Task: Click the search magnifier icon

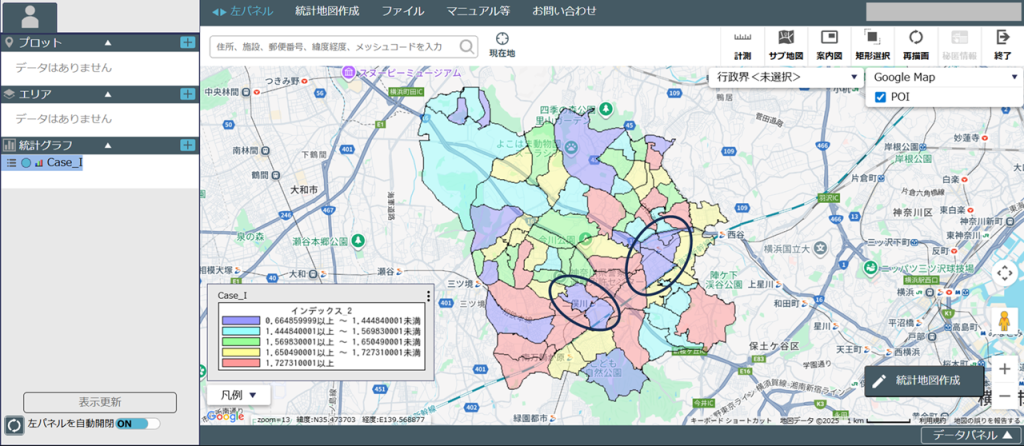Action: (467, 46)
